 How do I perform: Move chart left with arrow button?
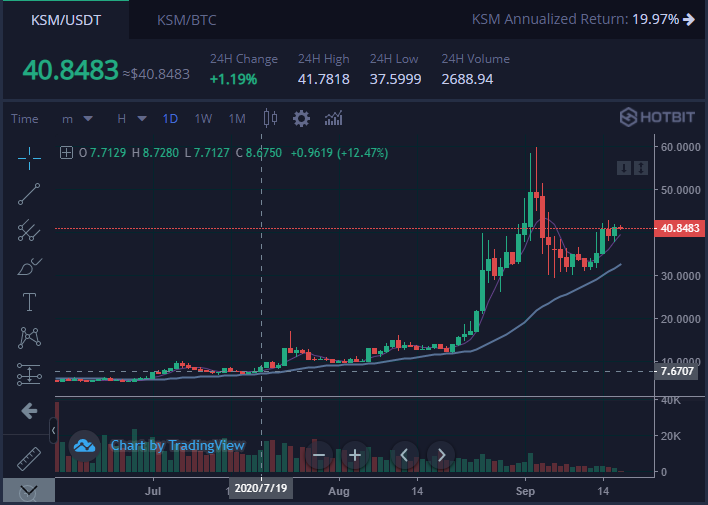405,455
